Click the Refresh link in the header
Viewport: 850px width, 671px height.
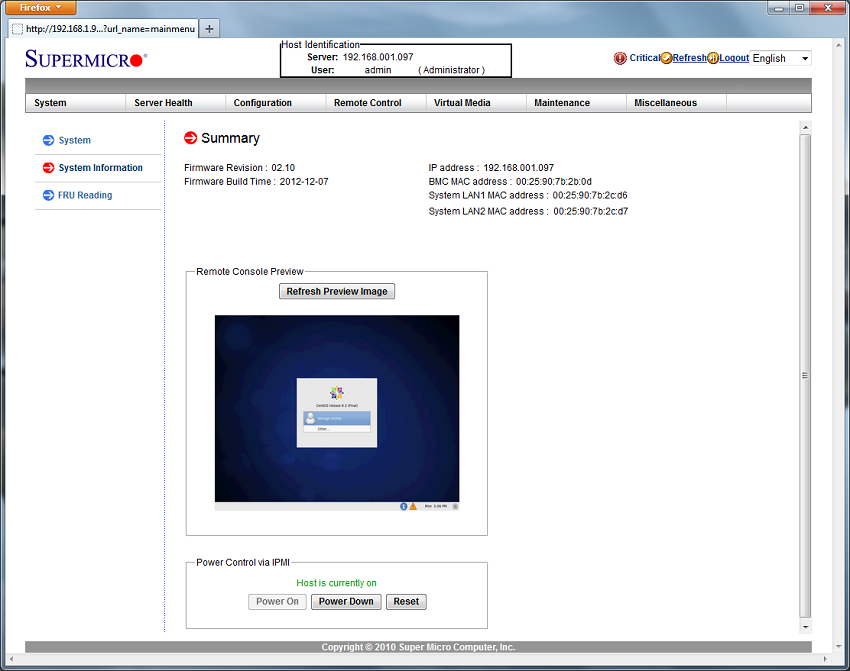(690, 58)
